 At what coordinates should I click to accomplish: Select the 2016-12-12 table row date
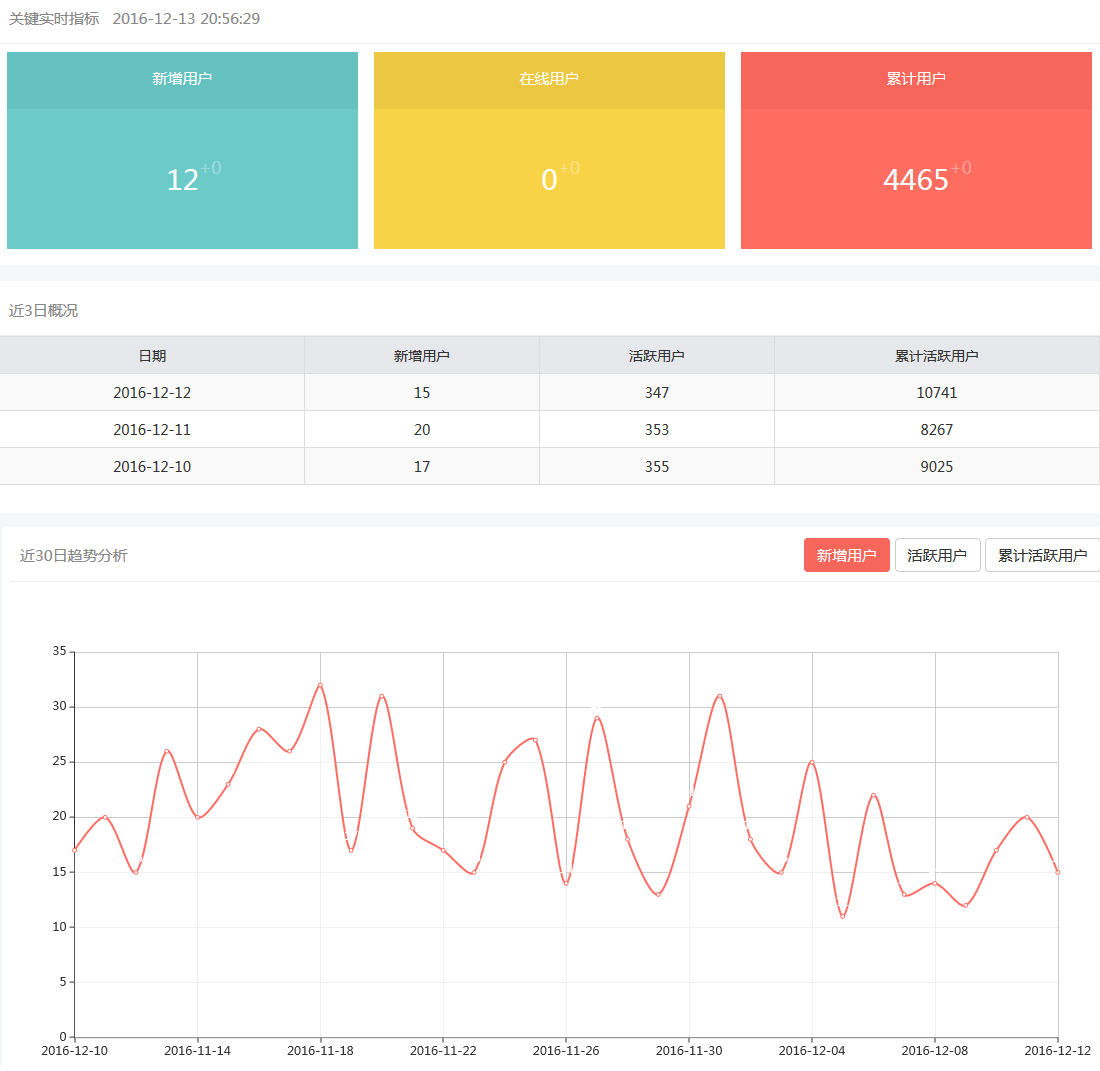(x=152, y=393)
